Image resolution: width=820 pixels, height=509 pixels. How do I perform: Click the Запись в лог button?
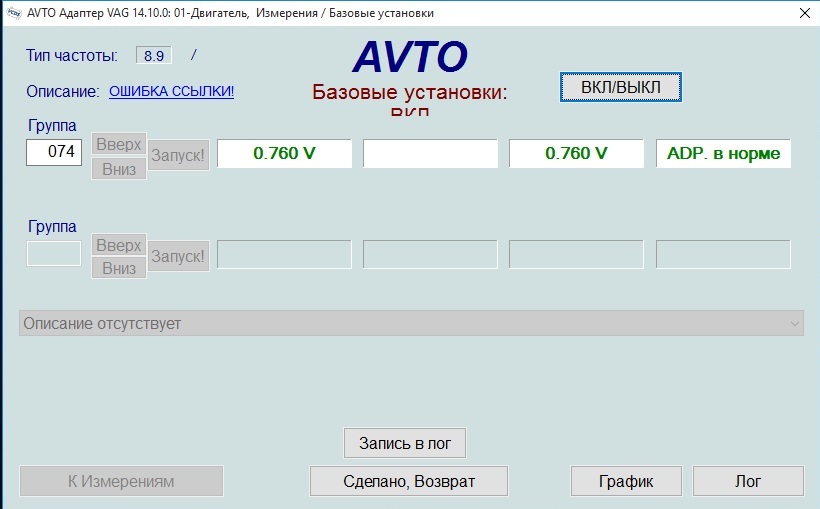[405, 443]
